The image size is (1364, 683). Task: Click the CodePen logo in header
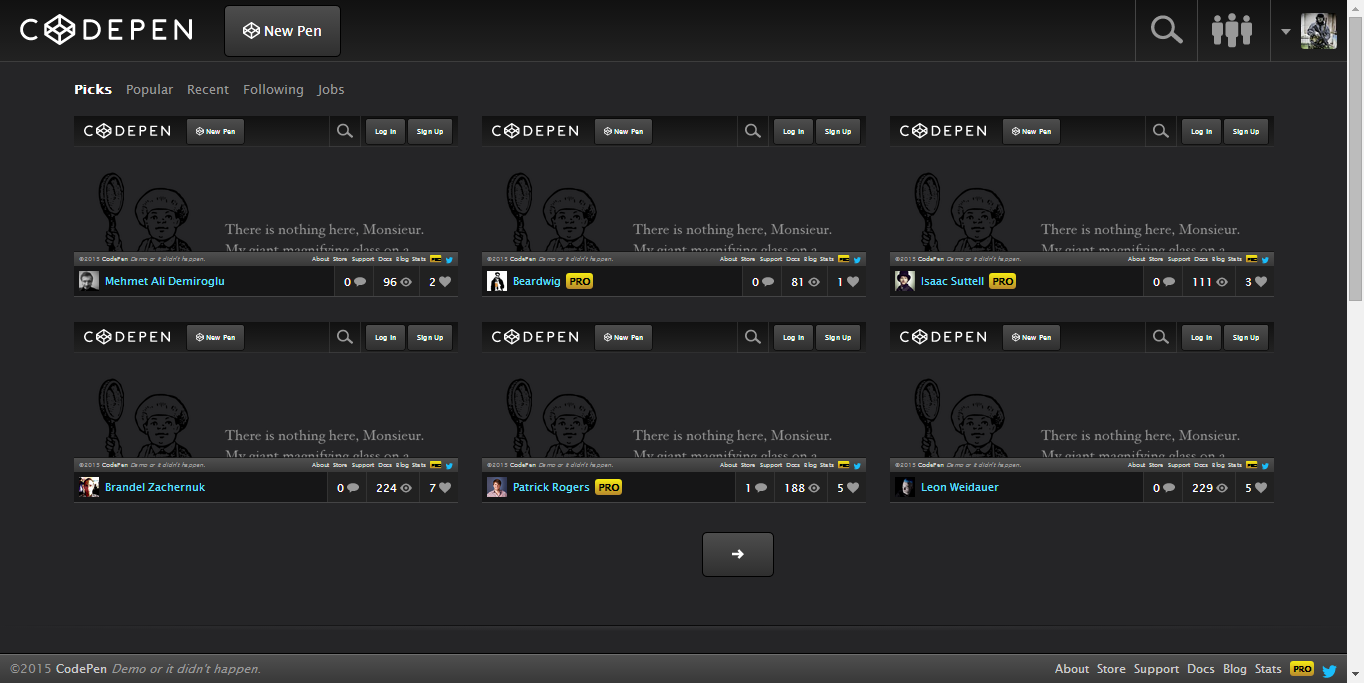[106, 30]
